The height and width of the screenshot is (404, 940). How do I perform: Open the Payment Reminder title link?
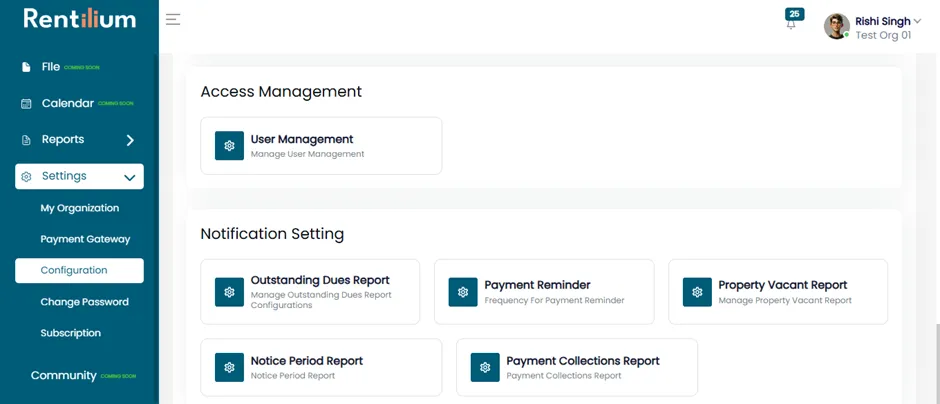[537, 285]
